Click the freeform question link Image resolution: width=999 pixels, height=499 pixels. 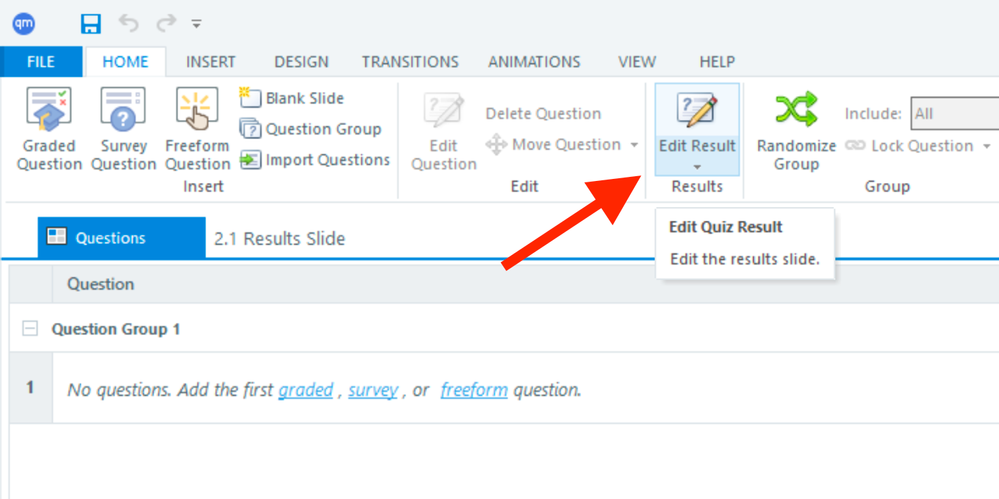pyautogui.click(x=474, y=390)
